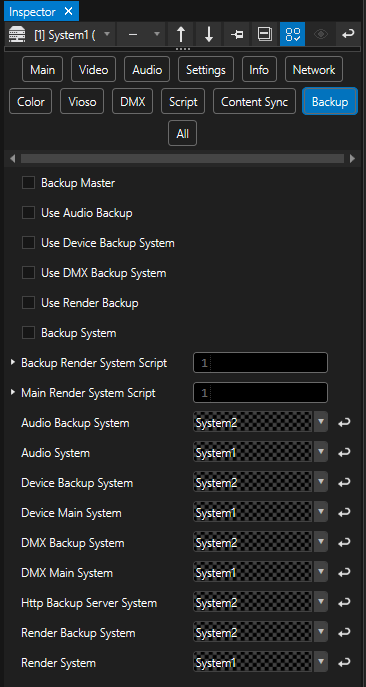Open Http Backup Server System dropdown
Viewport: 366px width, 687px height.
pos(321,602)
